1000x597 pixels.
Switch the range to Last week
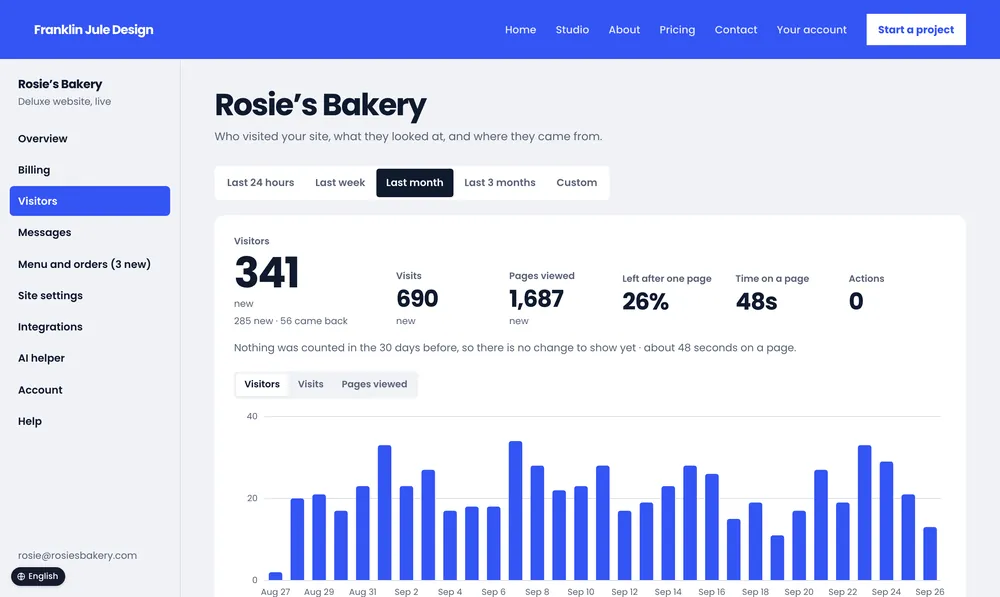[340, 182]
